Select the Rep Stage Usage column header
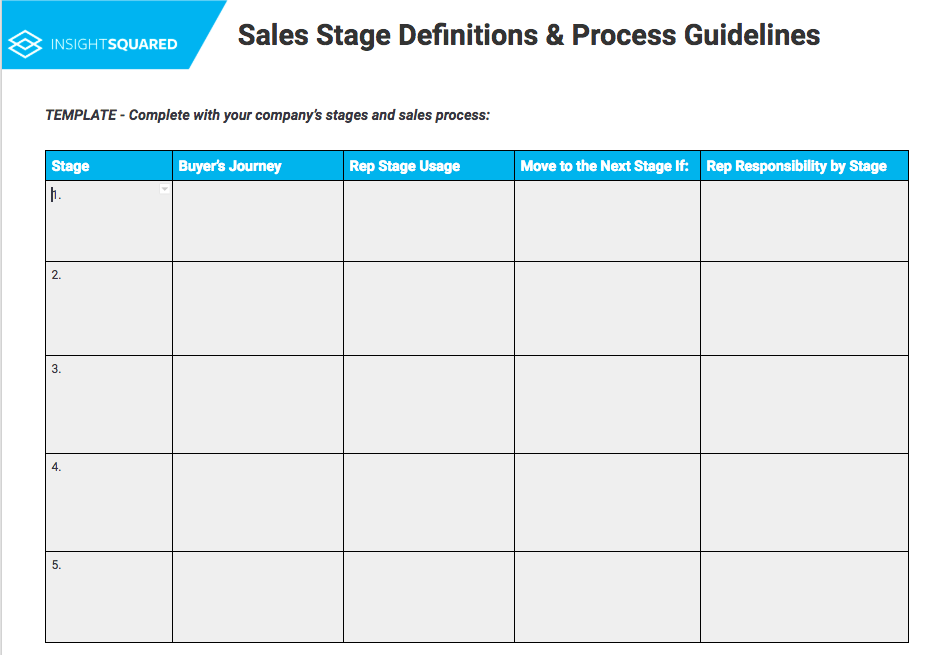952x655 pixels. [x=429, y=166]
